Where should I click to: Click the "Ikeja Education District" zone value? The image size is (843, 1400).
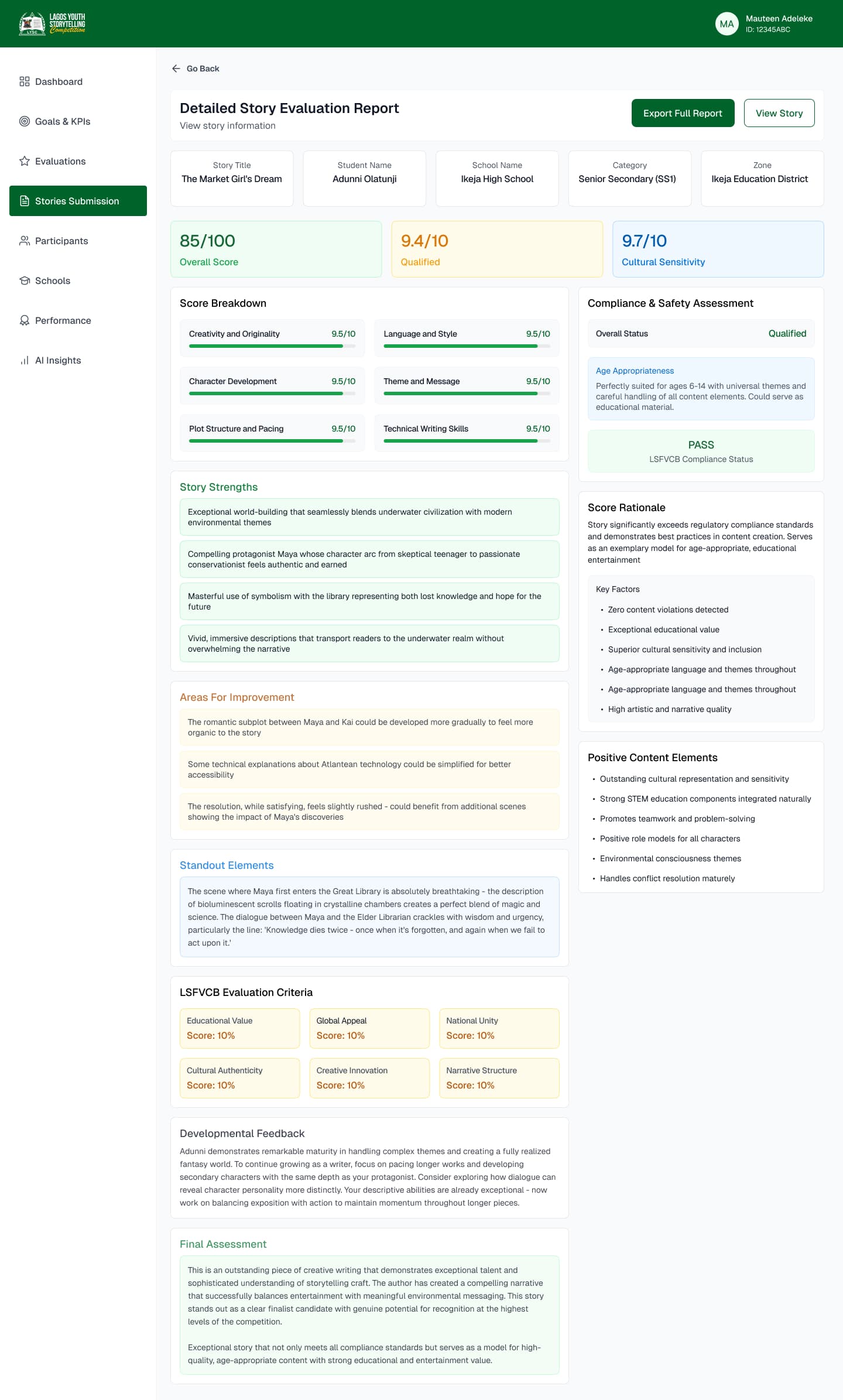pyautogui.click(x=760, y=179)
